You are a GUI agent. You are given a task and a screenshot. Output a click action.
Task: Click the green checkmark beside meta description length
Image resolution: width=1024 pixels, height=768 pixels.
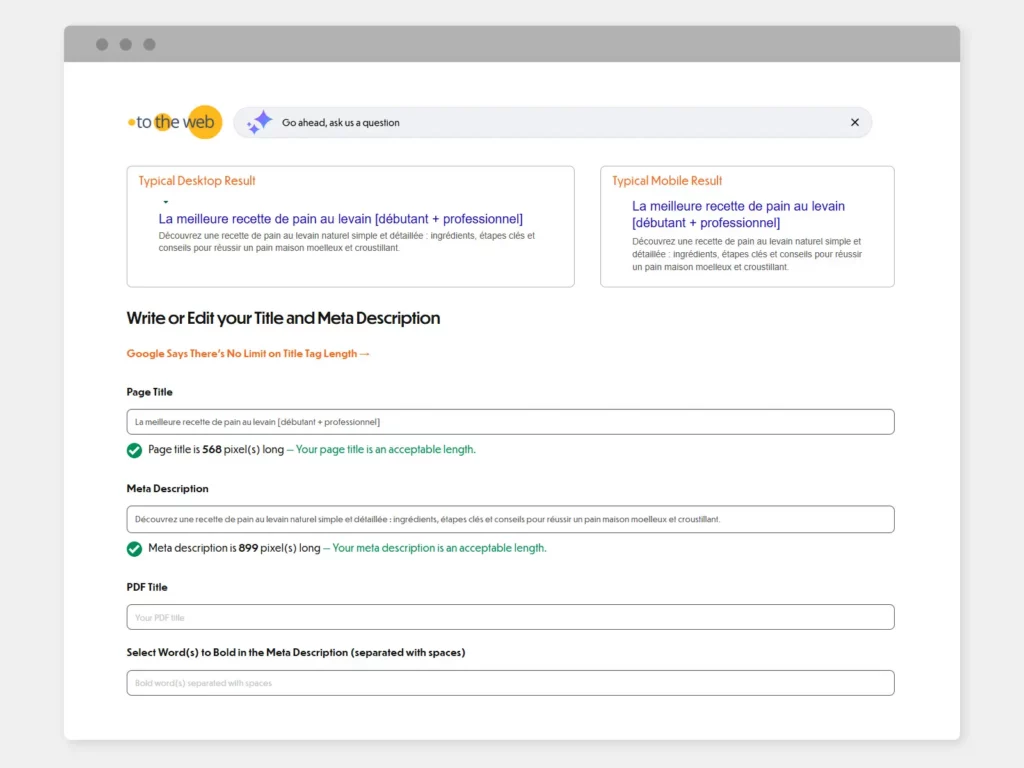[x=134, y=548]
